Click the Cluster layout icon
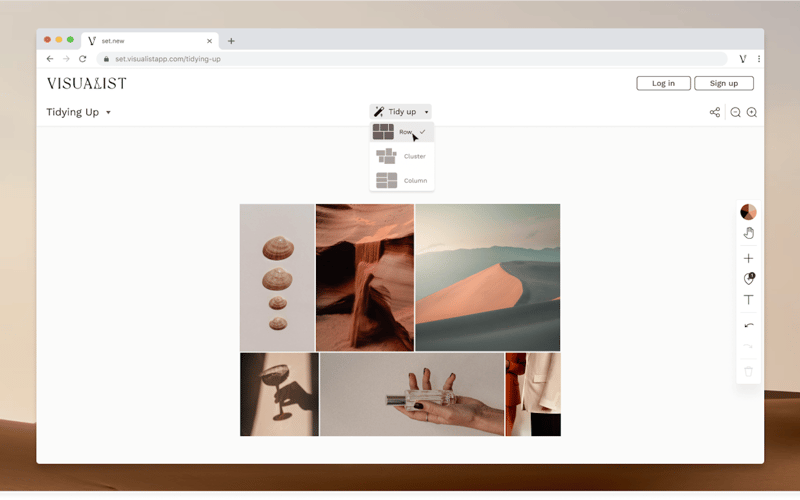800x500 pixels. [386, 156]
